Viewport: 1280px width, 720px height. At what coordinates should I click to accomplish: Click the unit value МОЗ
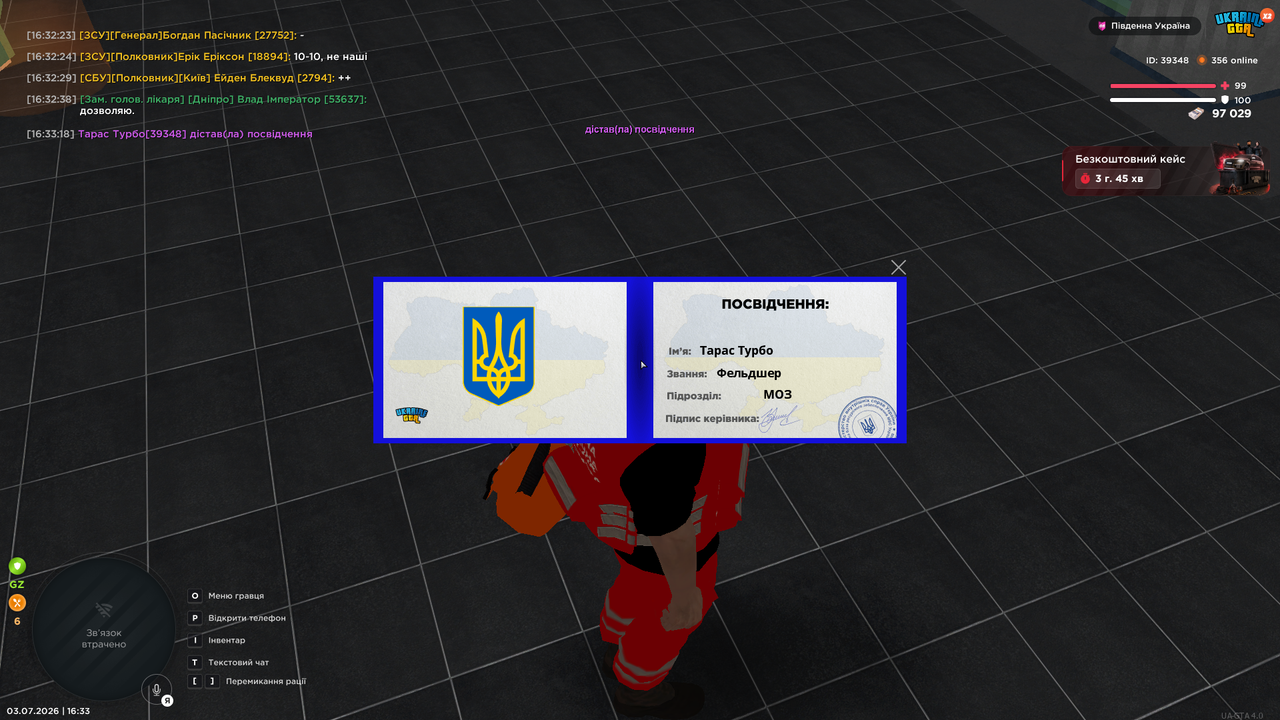tap(777, 394)
